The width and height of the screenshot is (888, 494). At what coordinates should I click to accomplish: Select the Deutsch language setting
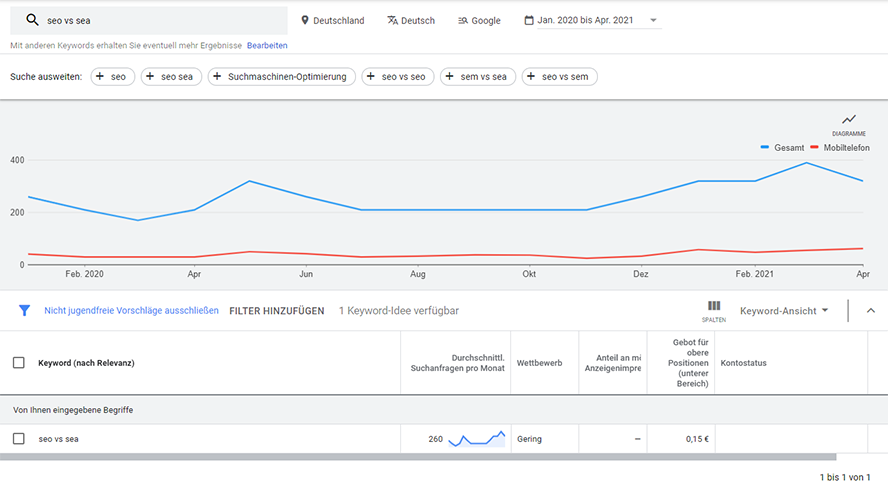pos(411,20)
